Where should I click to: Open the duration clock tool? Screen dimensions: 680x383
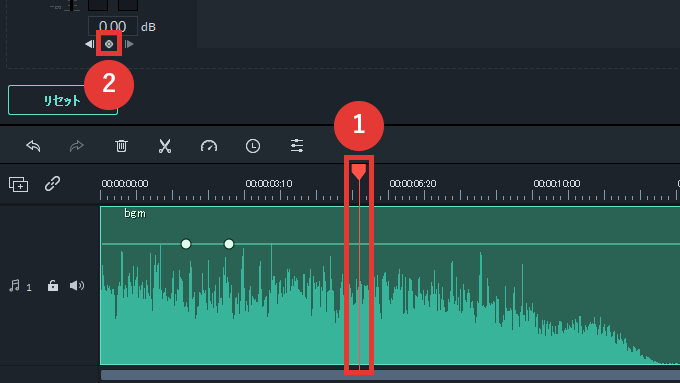(x=253, y=146)
